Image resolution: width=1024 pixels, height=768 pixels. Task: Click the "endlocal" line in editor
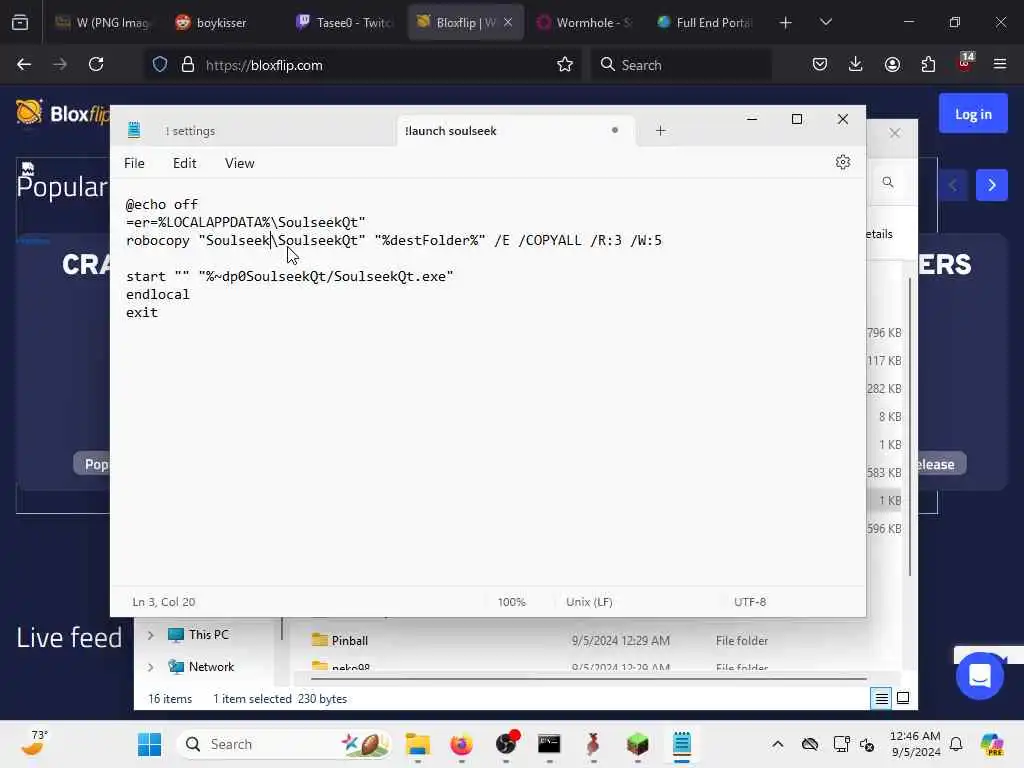pyautogui.click(x=157, y=295)
